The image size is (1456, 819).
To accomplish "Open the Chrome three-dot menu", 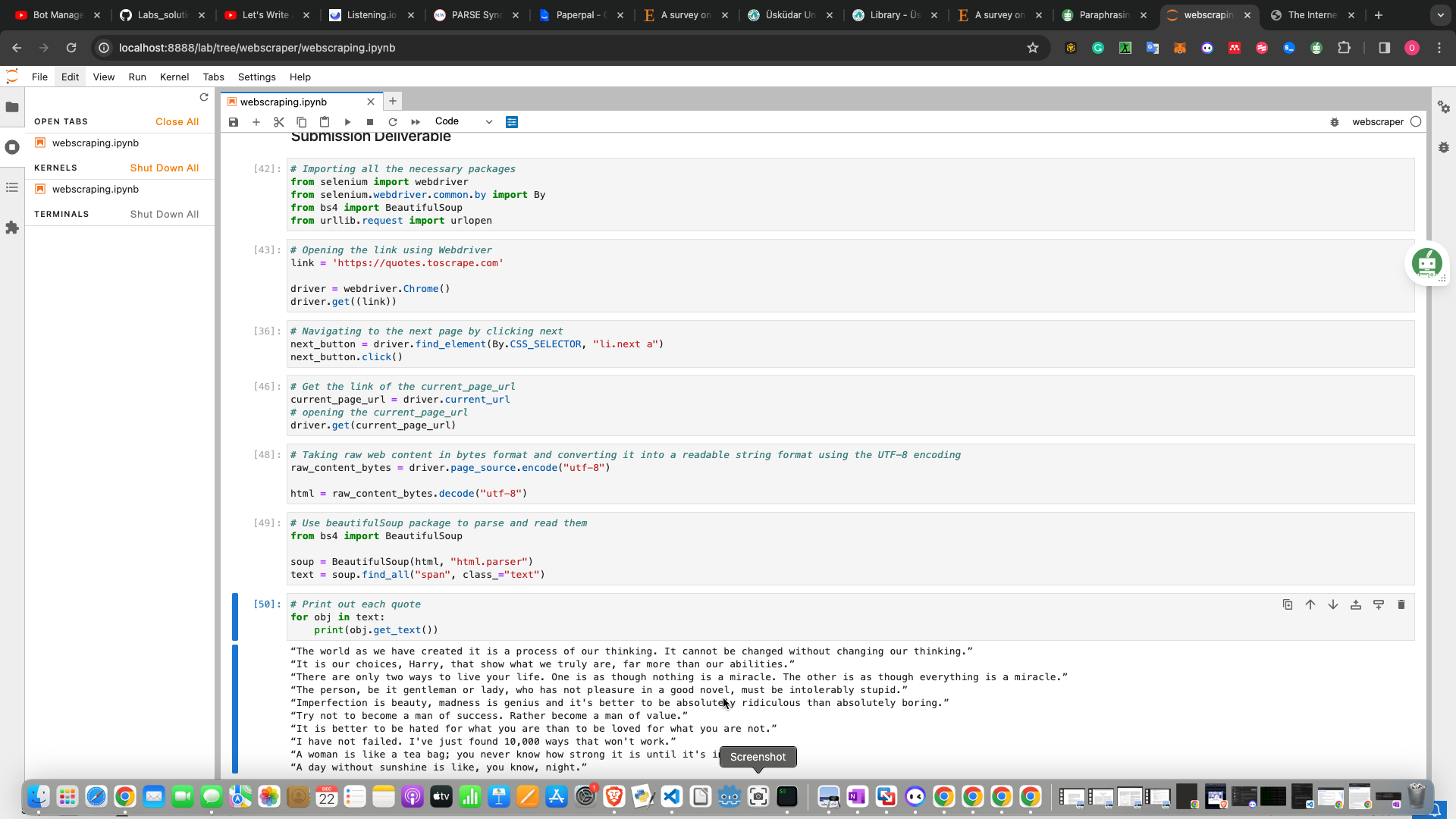I will [1439, 48].
